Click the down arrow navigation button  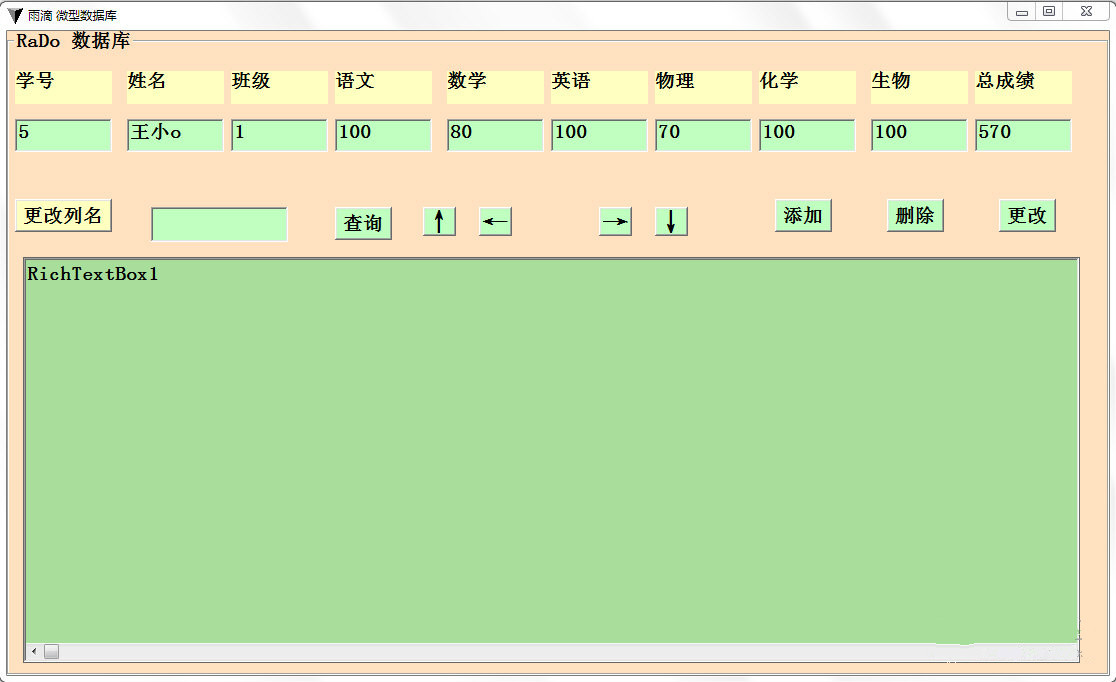pyautogui.click(x=670, y=221)
